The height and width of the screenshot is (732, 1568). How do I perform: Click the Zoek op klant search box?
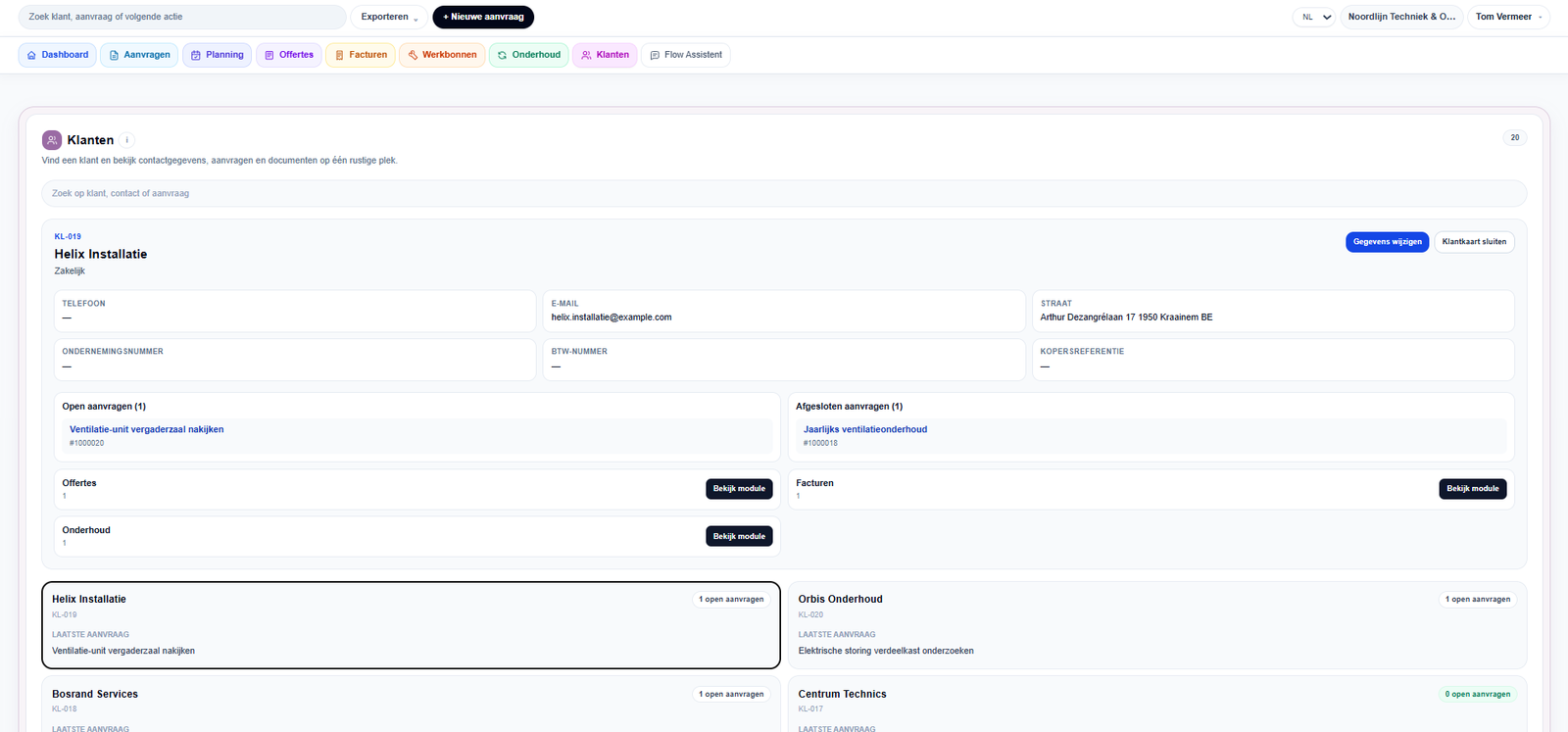coord(784,193)
